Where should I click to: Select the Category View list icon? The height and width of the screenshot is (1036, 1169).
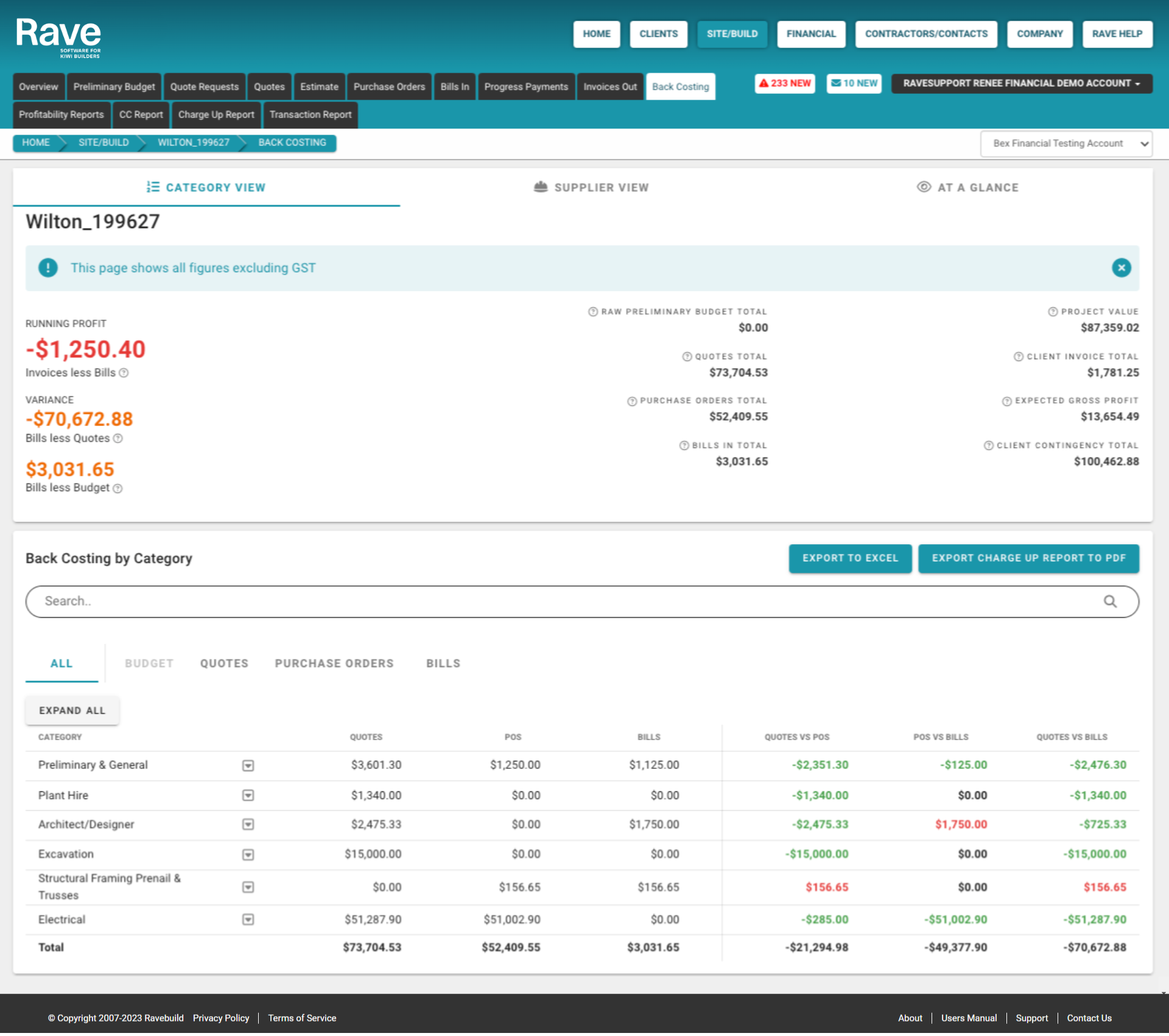point(154,187)
